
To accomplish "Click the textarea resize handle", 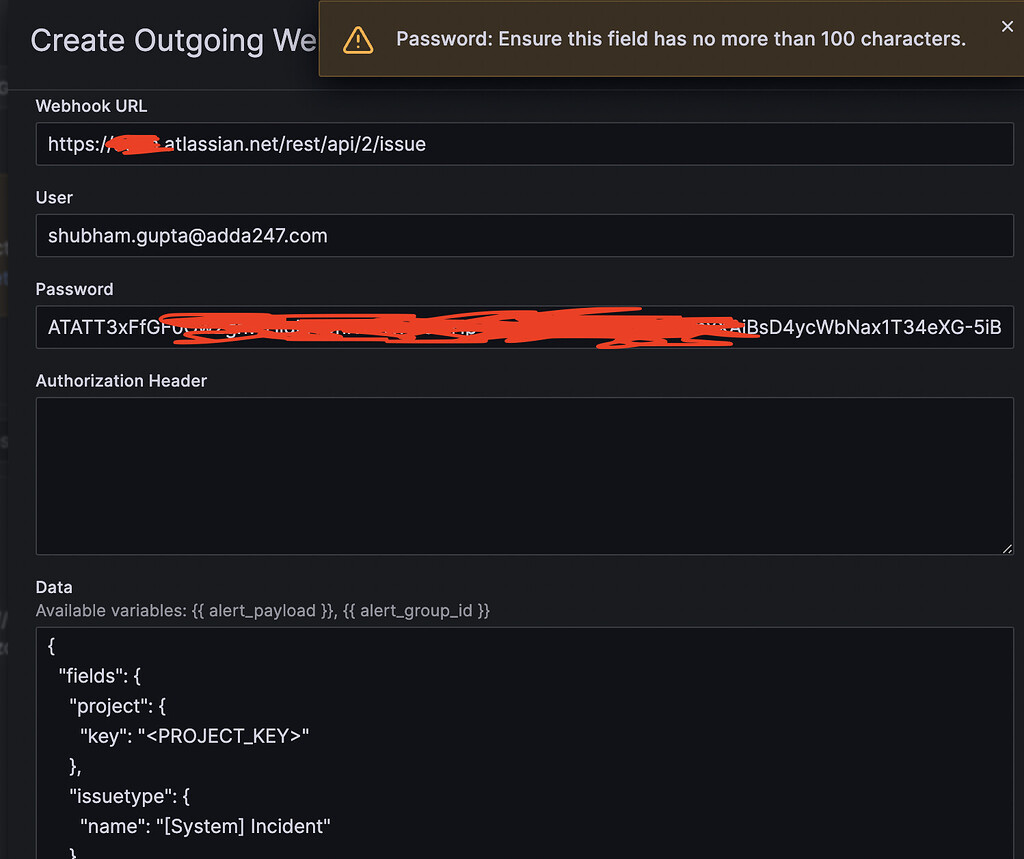I will click(1008, 547).
